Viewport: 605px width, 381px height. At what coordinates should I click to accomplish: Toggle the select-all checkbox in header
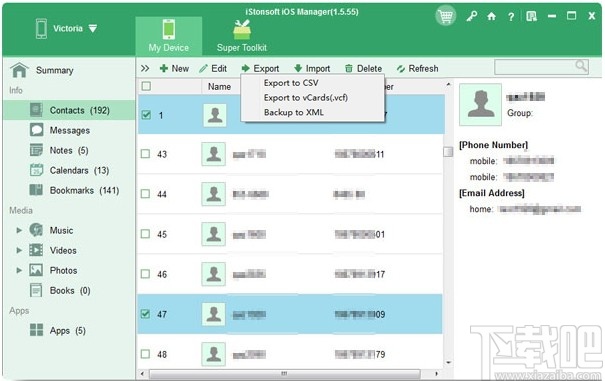coord(146,86)
